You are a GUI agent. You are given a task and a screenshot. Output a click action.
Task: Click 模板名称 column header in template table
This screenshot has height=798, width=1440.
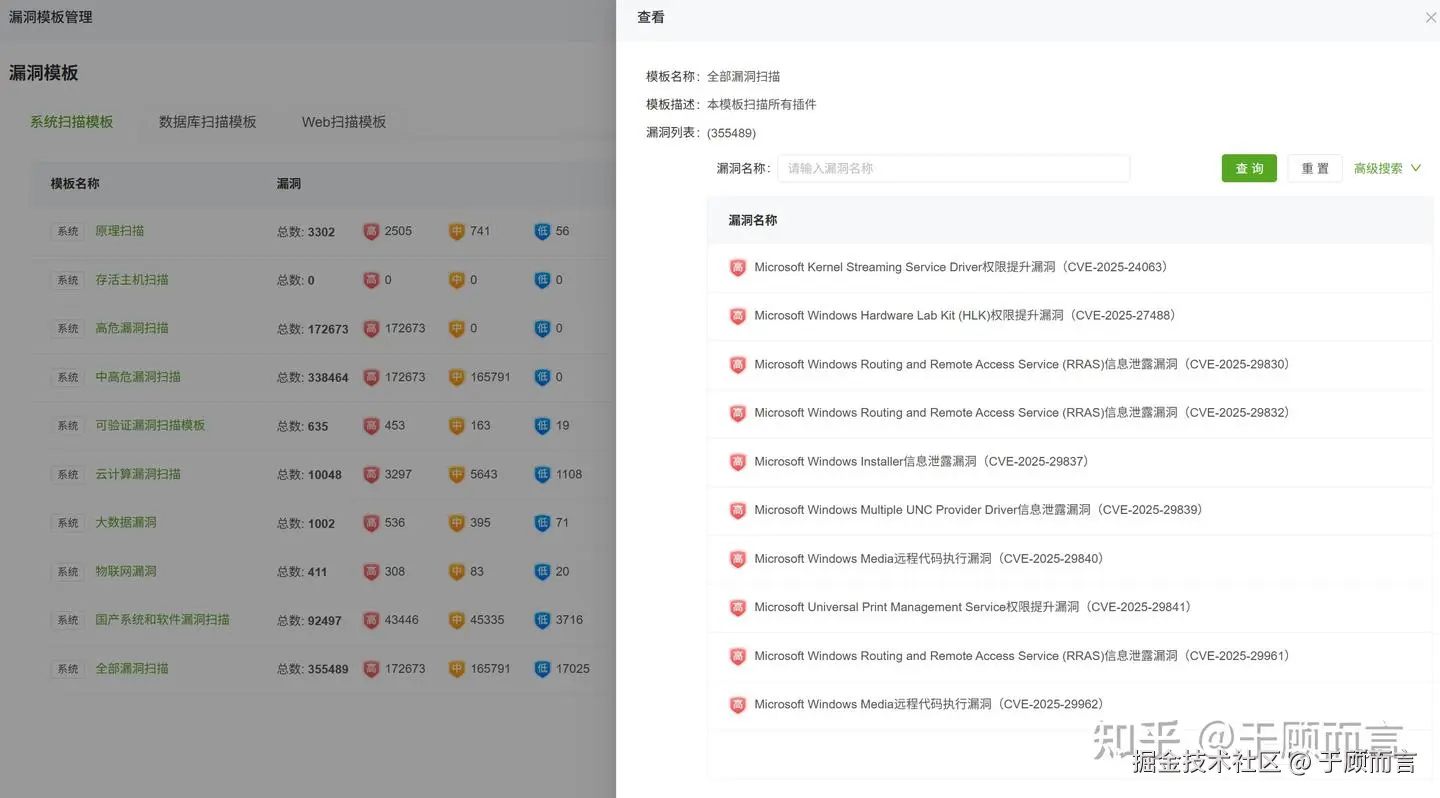click(75, 184)
